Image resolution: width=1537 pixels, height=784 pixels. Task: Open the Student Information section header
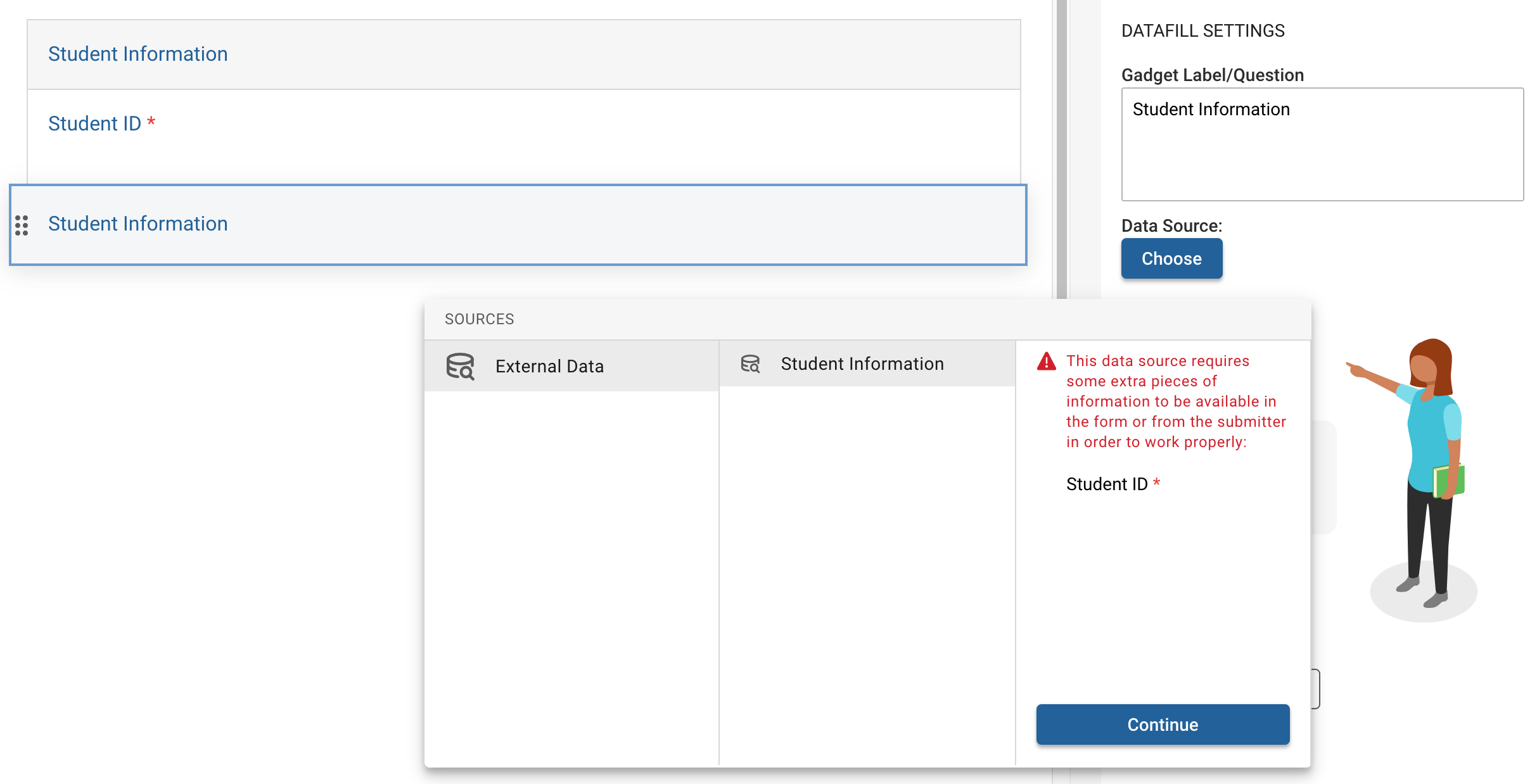[137, 53]
